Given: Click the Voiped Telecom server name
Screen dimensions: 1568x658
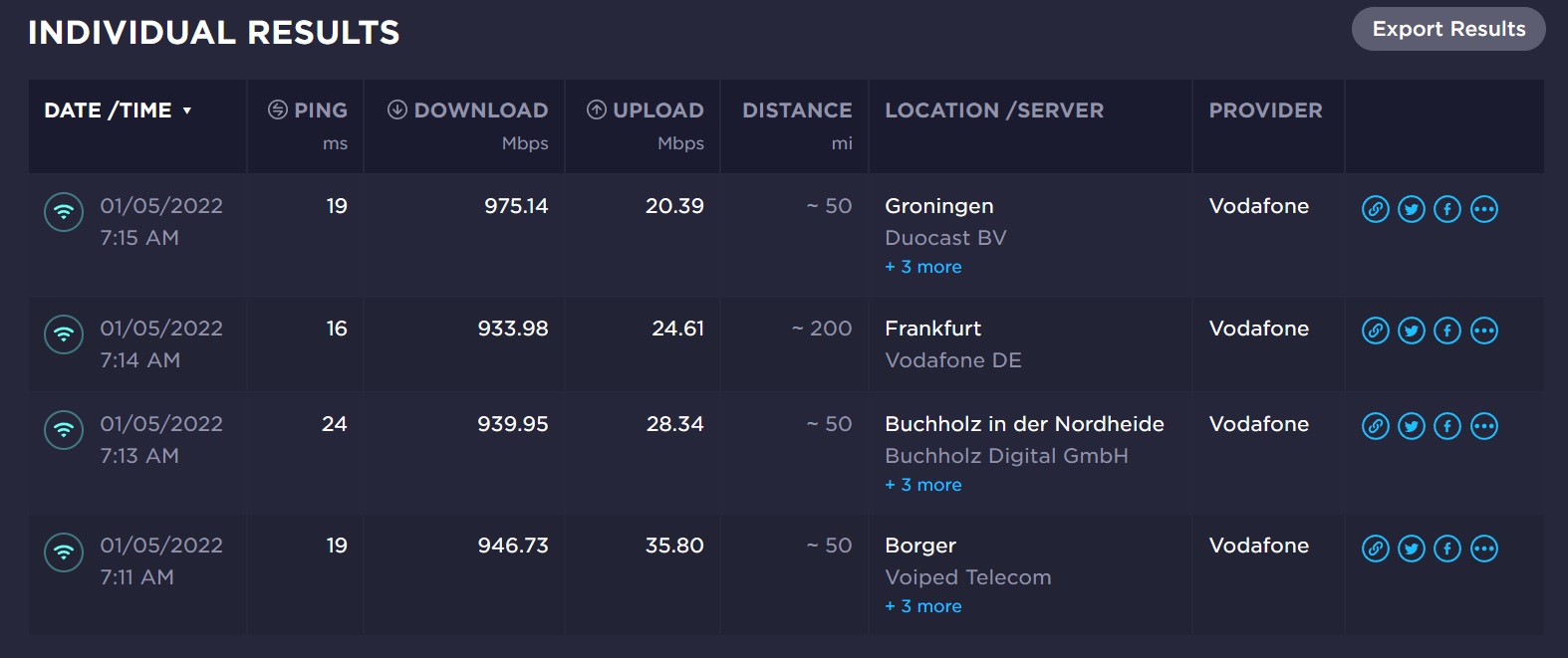Looking at the screenshot, I should 968,577.
